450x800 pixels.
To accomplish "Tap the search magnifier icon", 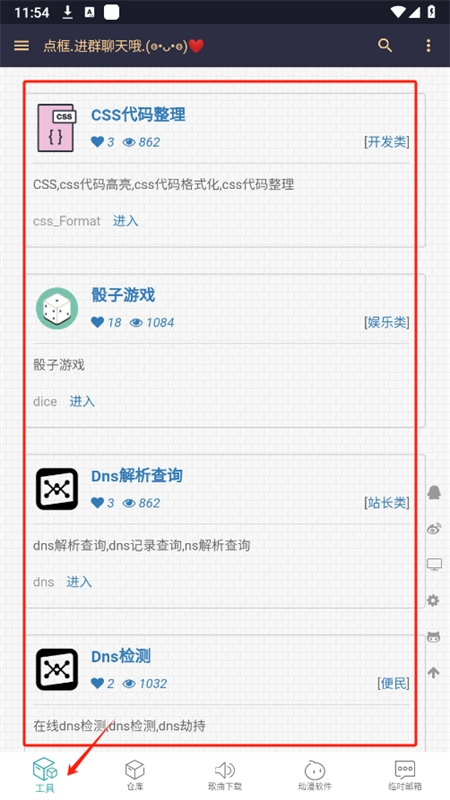I will [x=385, y=45].
